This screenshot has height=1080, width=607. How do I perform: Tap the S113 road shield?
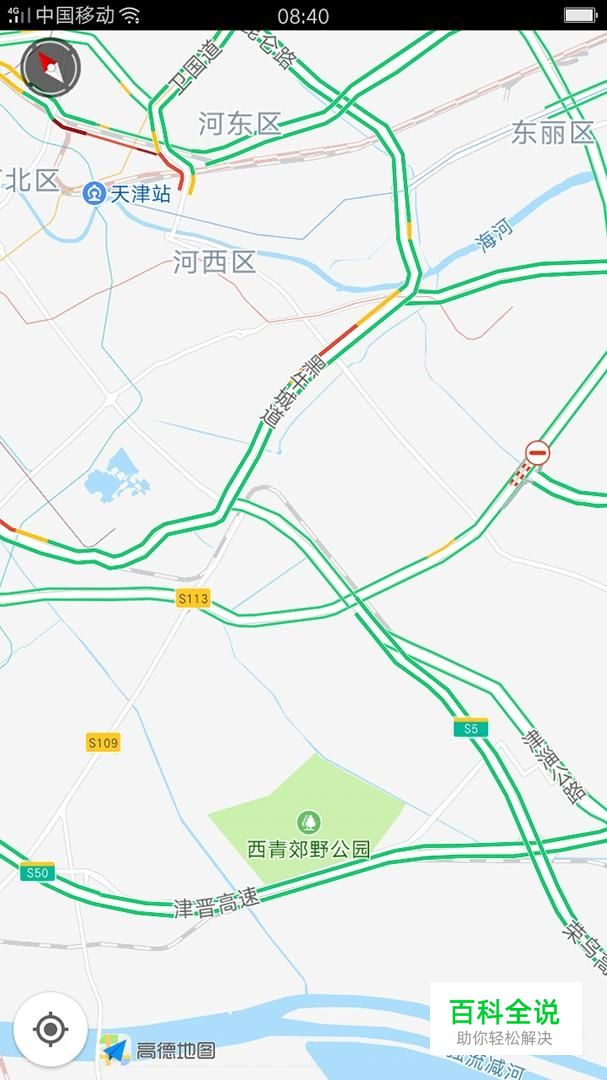point(193,598)
